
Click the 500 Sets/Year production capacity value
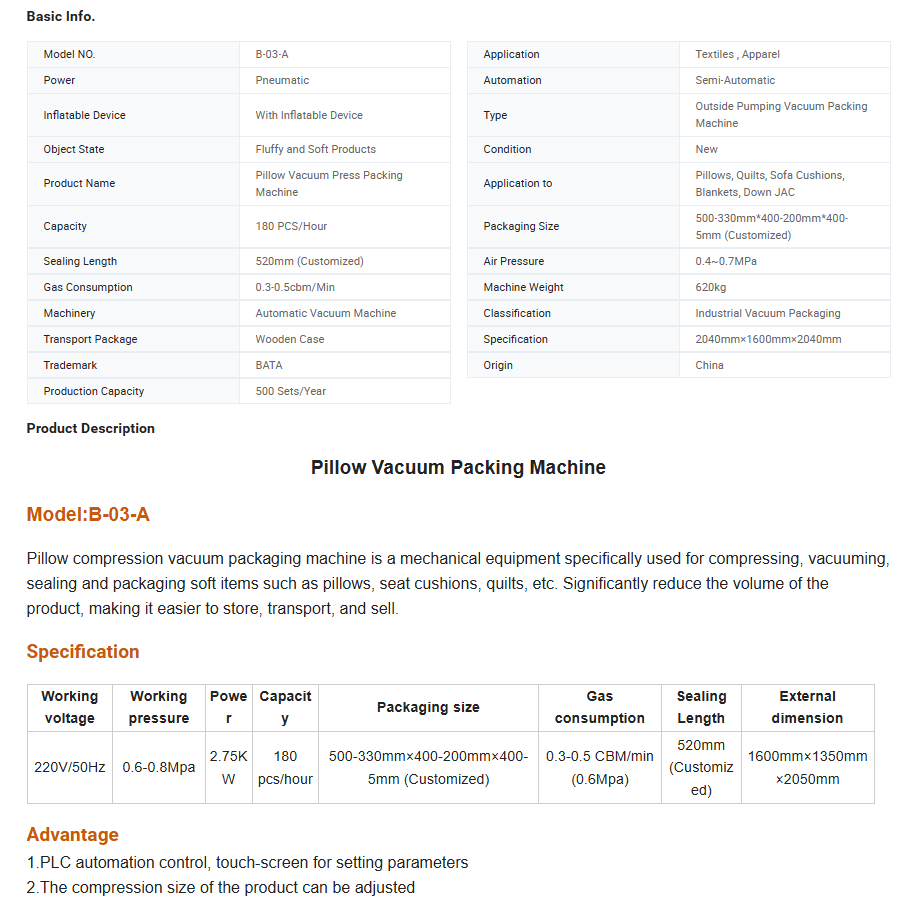[290, 391]
